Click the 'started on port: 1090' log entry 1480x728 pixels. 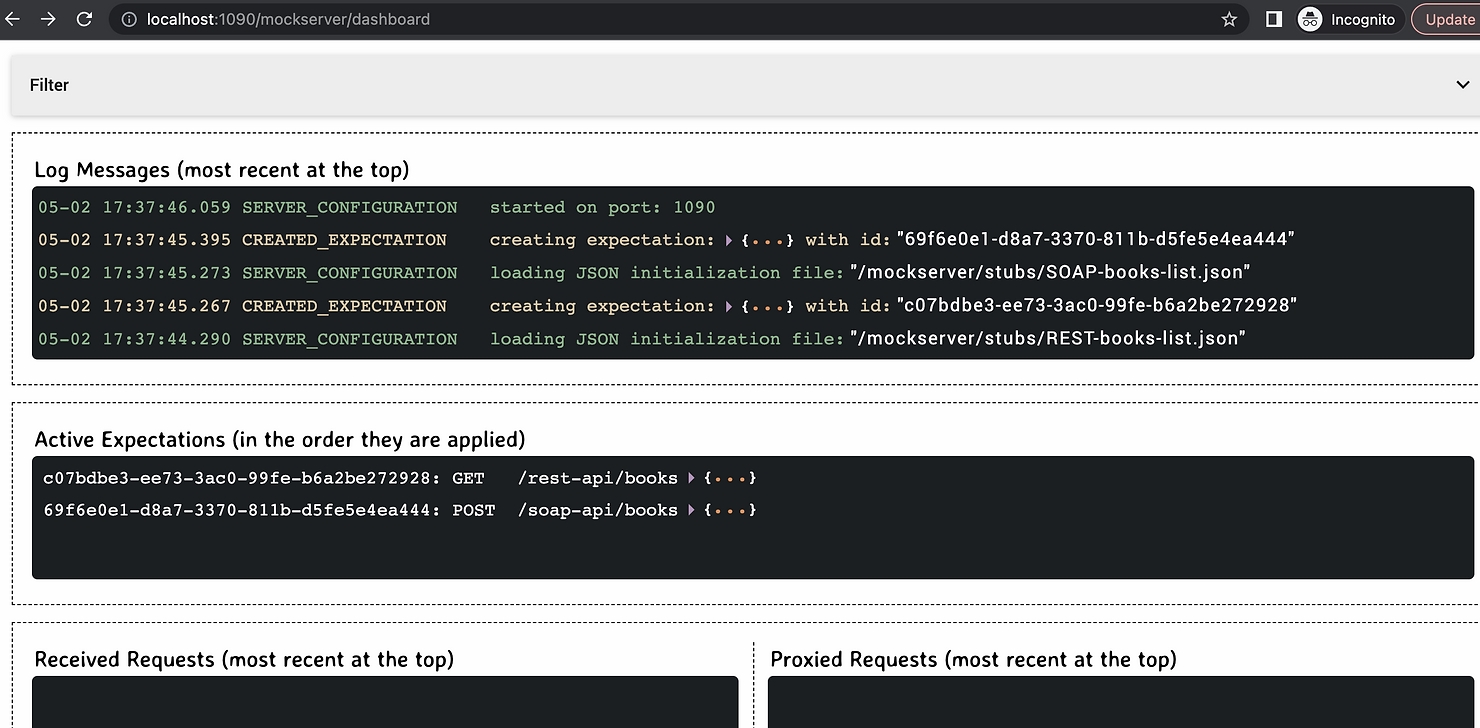point(602,208)
